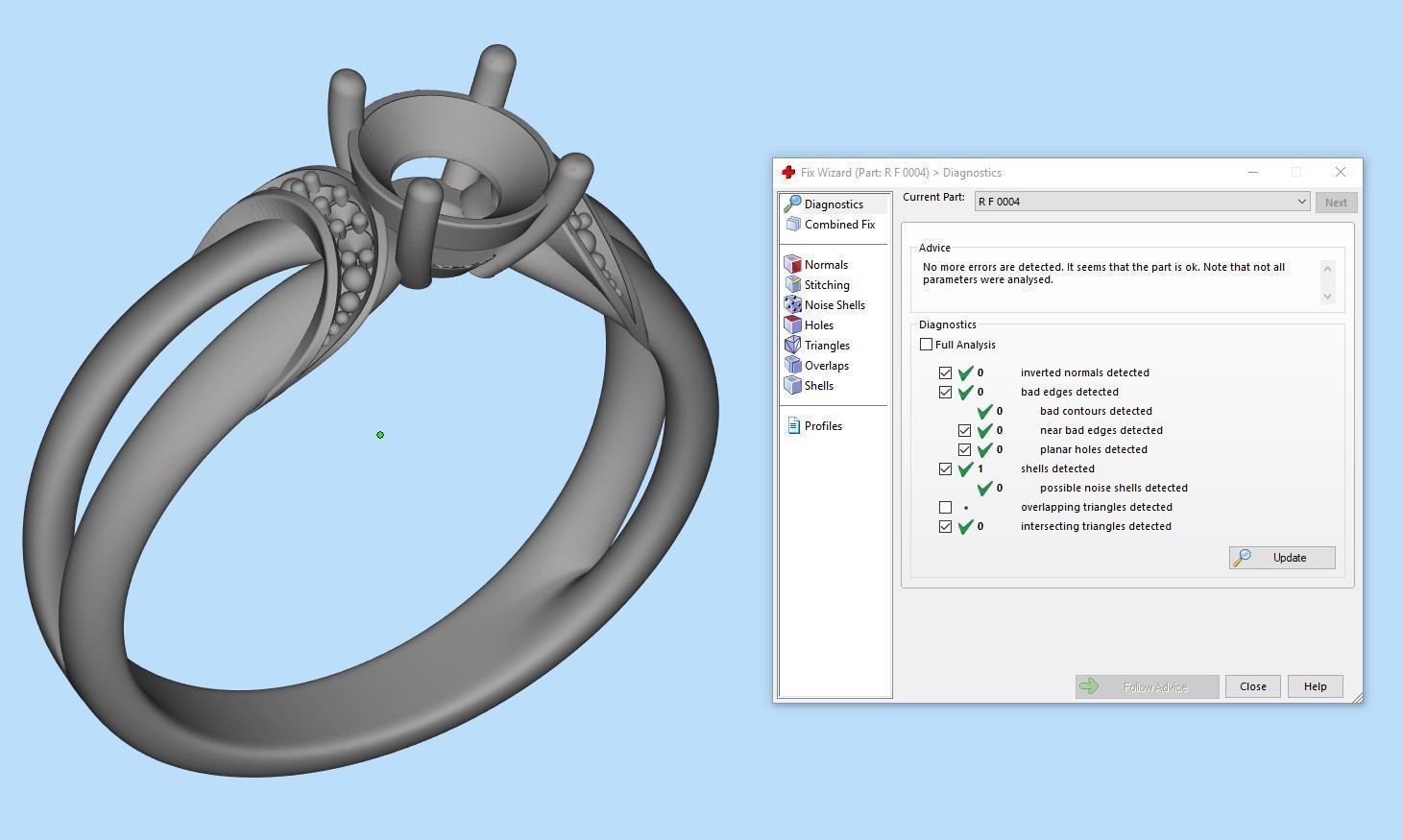Open the Normals fix icon
The height and width of the screenshot is (840, 1403).
click(x=792, y=264)
